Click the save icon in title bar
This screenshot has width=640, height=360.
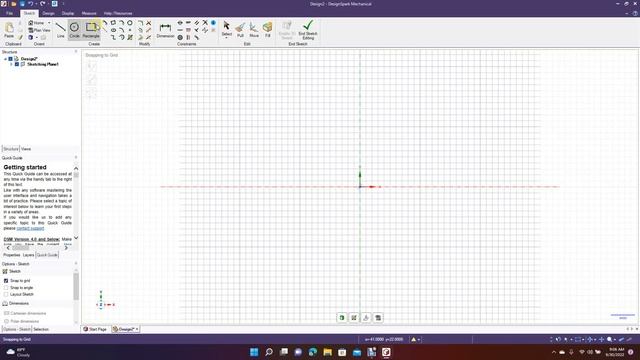22,4
